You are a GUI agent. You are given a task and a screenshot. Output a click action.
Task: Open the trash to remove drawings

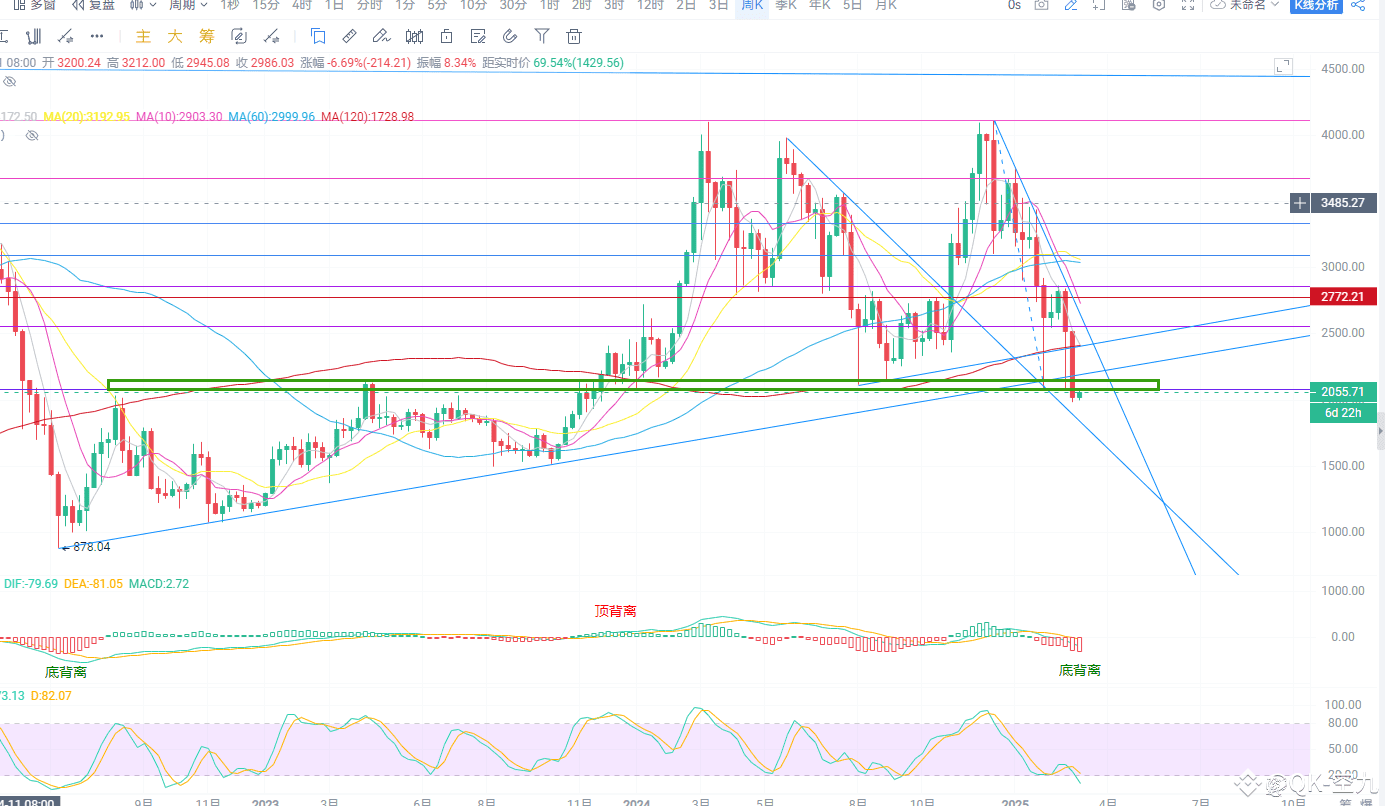pyautogui.click(x=574, y=36)
